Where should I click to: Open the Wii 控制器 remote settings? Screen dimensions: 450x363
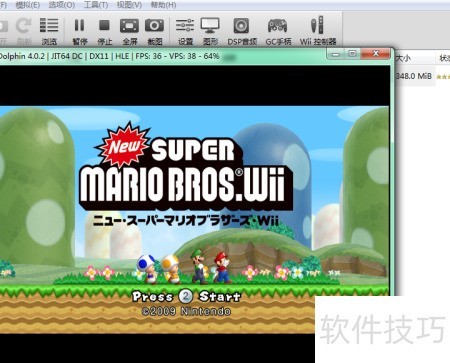point(317,31)
